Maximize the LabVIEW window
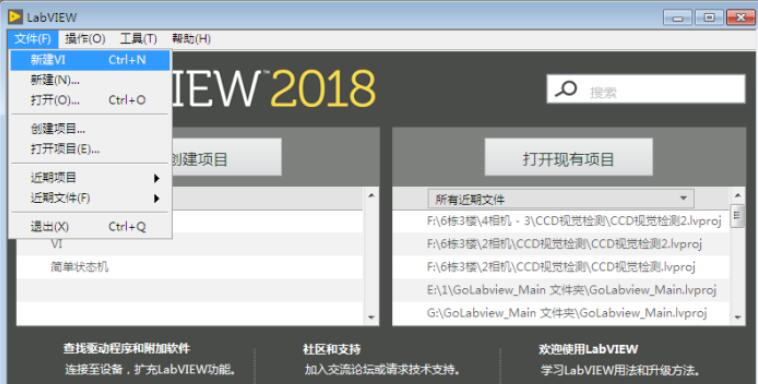 709,17
